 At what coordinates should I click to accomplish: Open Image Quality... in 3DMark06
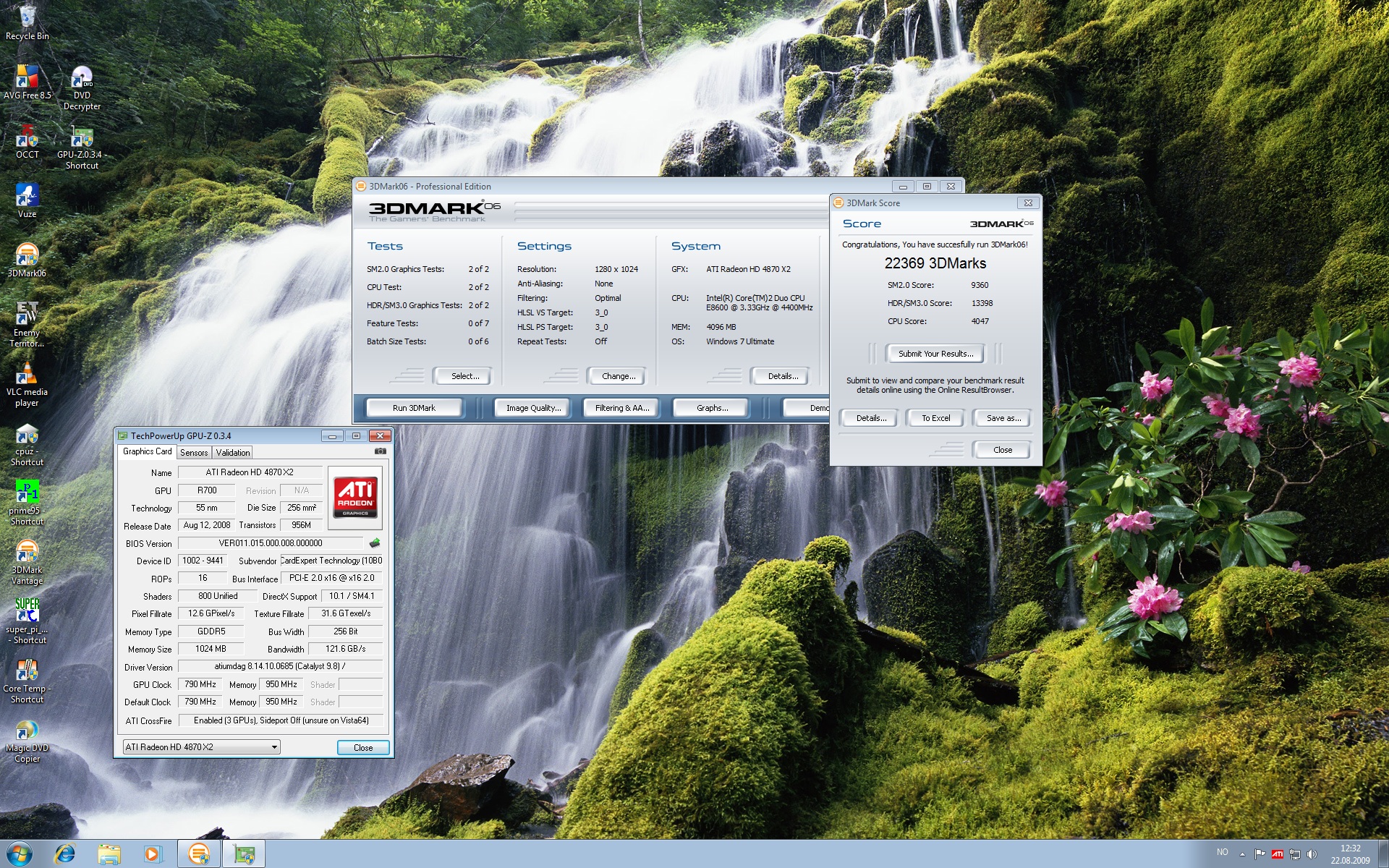coord(533,408)
